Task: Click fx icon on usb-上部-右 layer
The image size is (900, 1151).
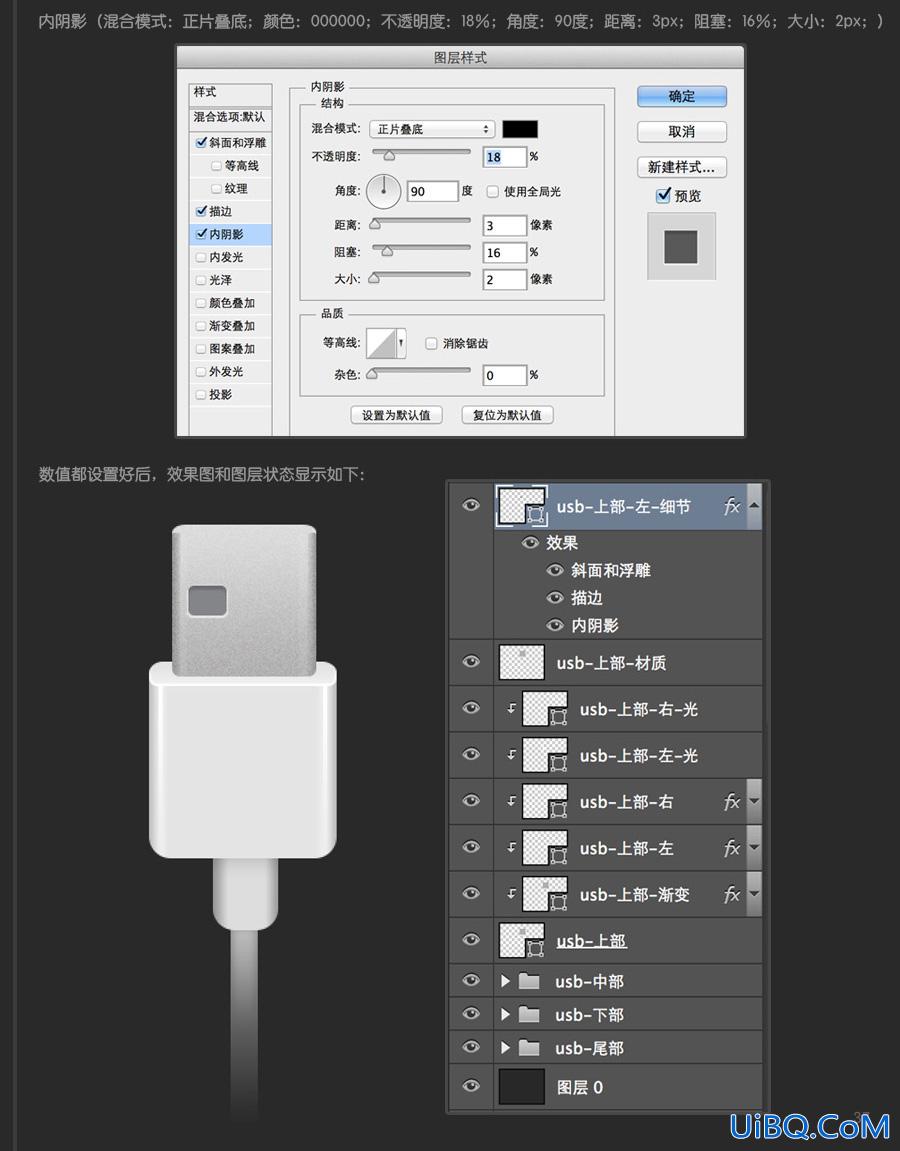Action: point(732,802)
